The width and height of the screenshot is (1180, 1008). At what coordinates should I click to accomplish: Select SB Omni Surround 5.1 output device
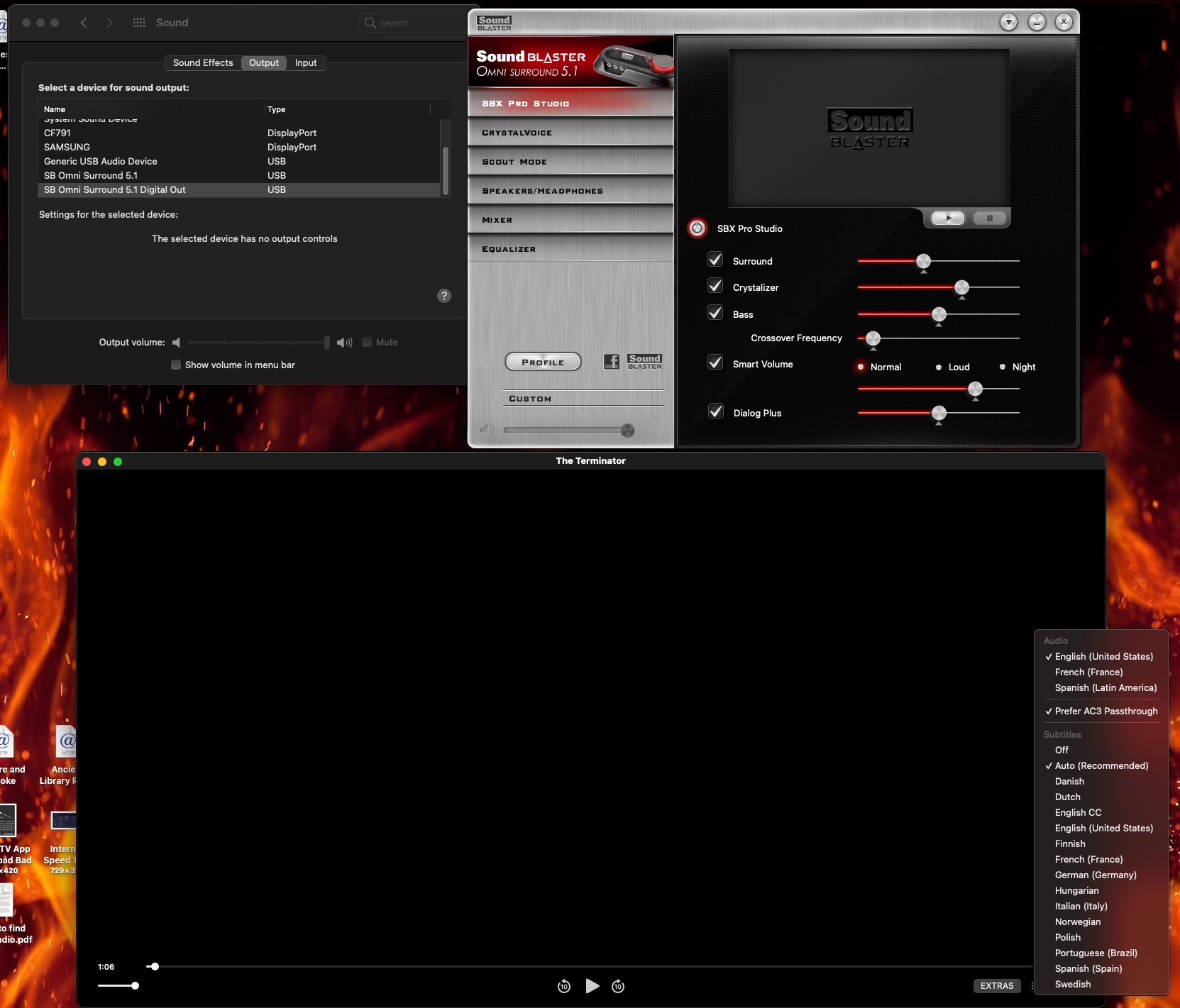239,175
